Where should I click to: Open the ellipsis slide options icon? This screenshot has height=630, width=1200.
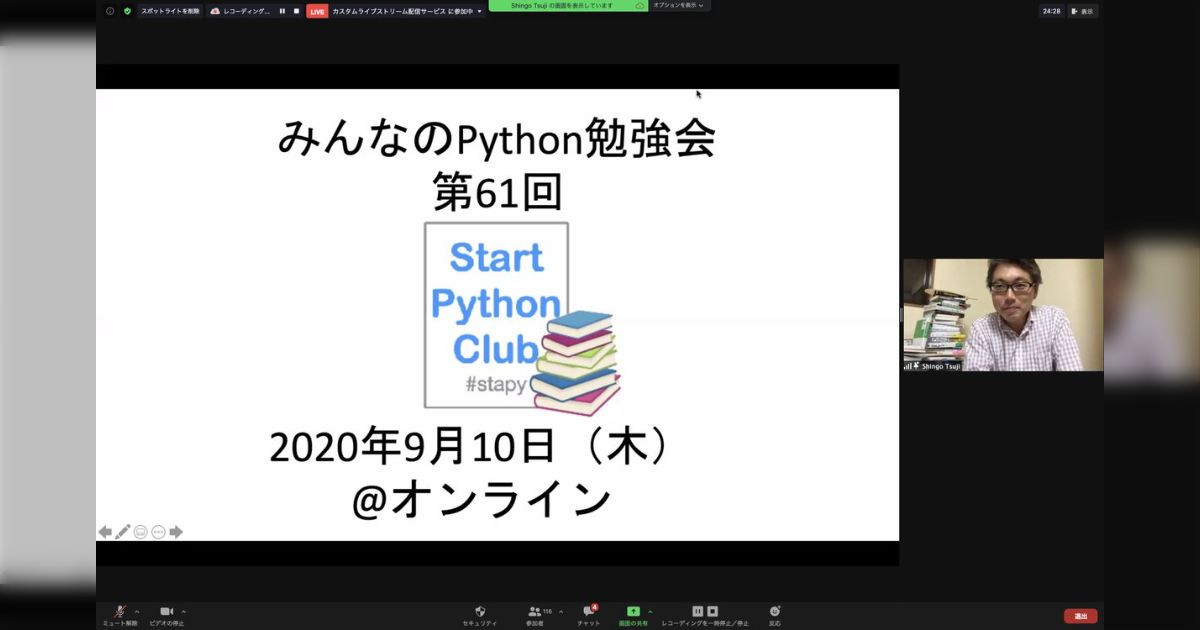157,531
